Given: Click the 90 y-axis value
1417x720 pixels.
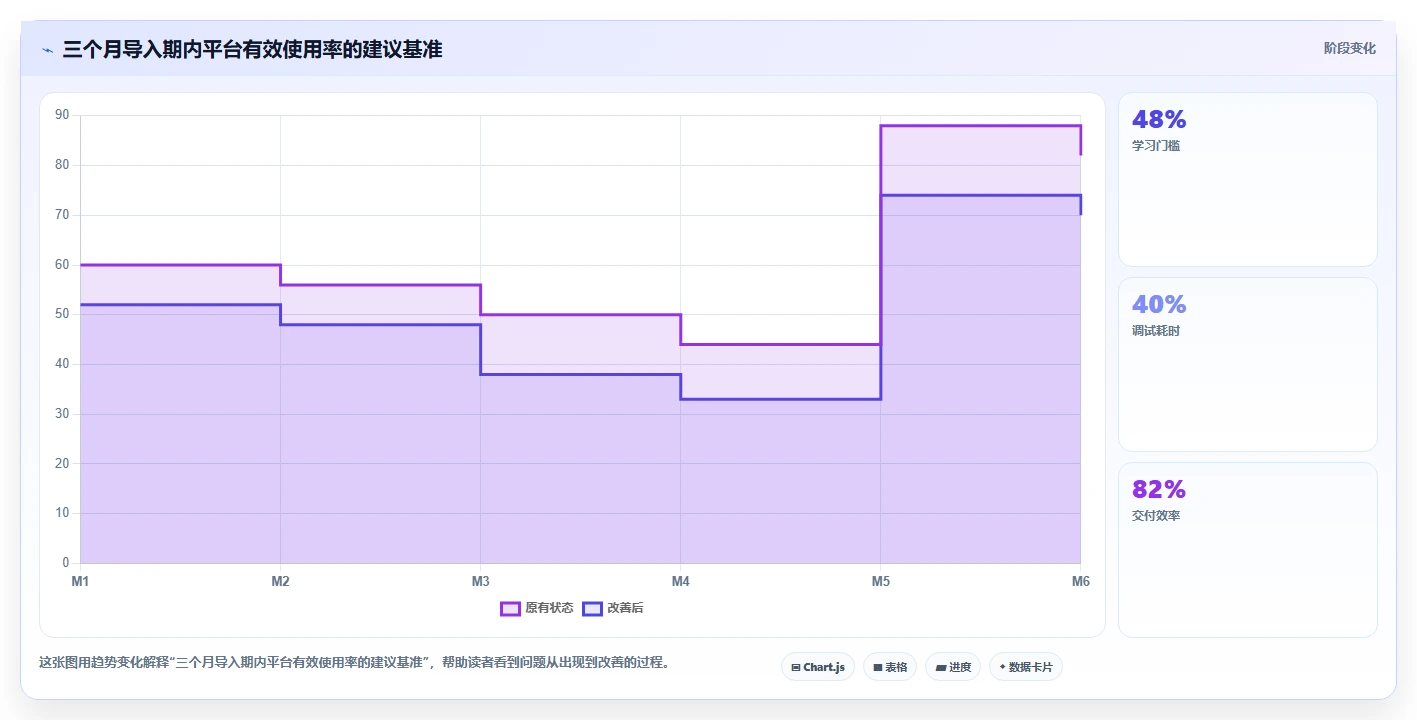Looking at the screenshot, I should [62, 115].
